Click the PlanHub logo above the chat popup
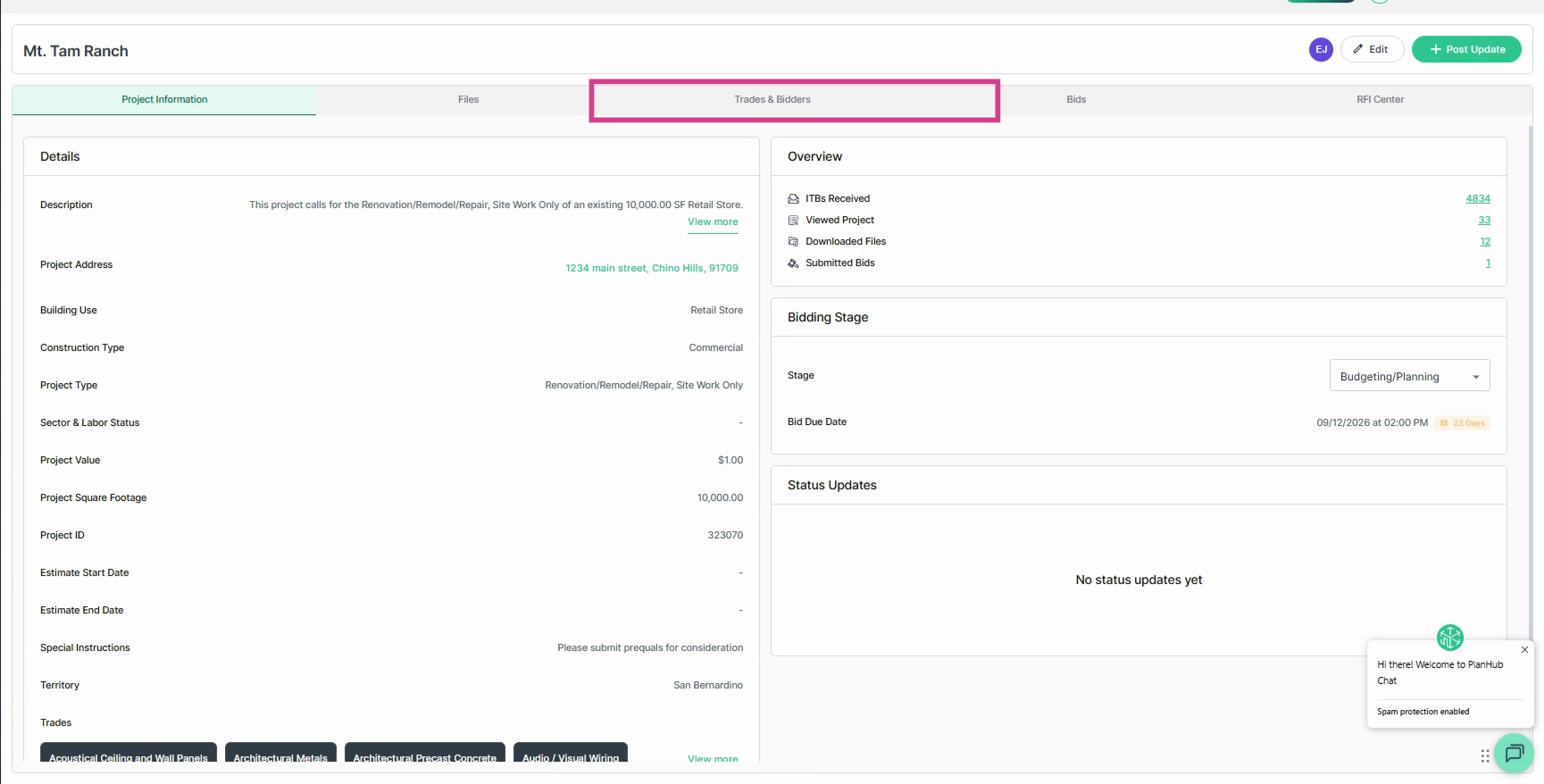Viewport: 1544px width, 784px height. tap(1450, 638)
